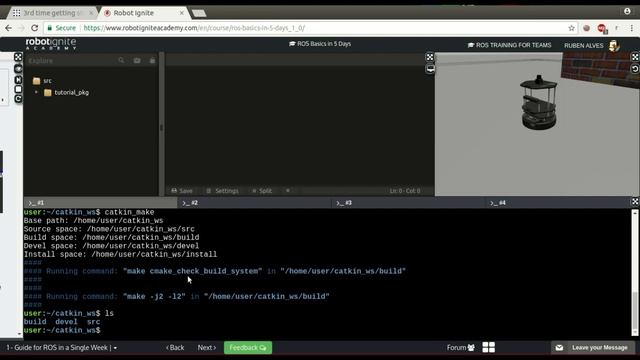Click the Robot Ignite Academy logo
Image resolution: width=640 pixels, height=360 pixels.
pos(51,44)
